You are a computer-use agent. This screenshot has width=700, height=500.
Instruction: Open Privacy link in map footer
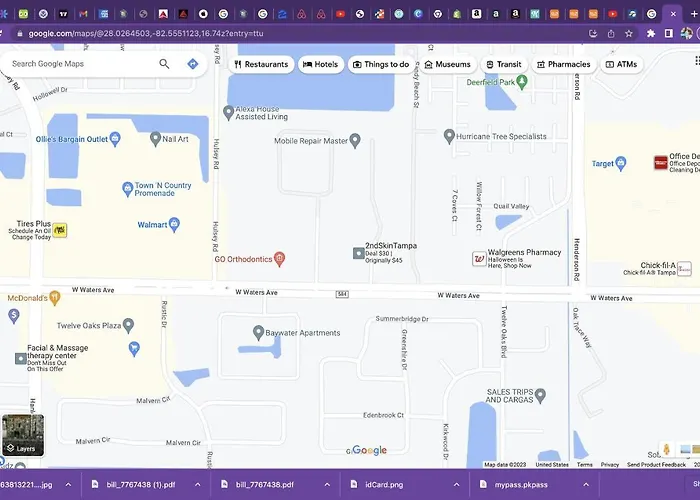(x=609, y=465)
